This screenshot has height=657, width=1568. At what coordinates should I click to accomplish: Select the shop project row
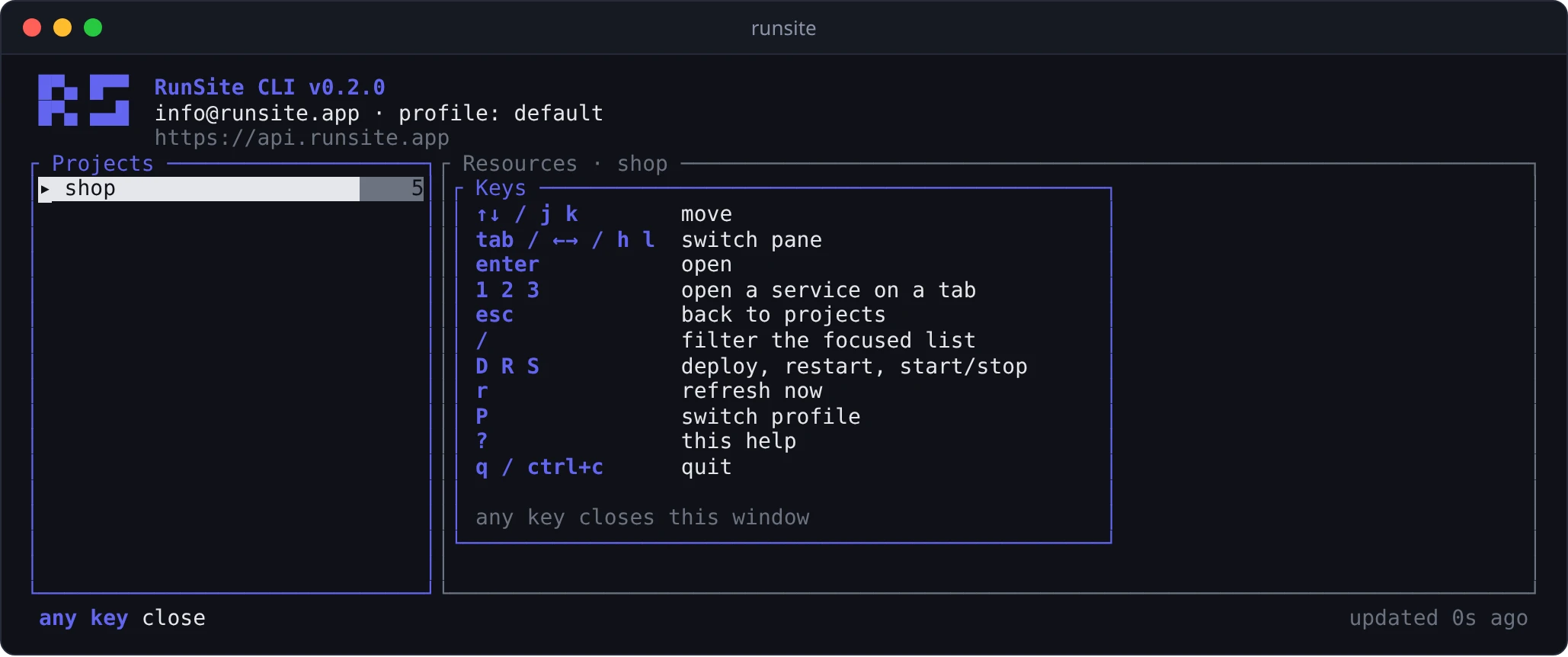coord(231,189)
